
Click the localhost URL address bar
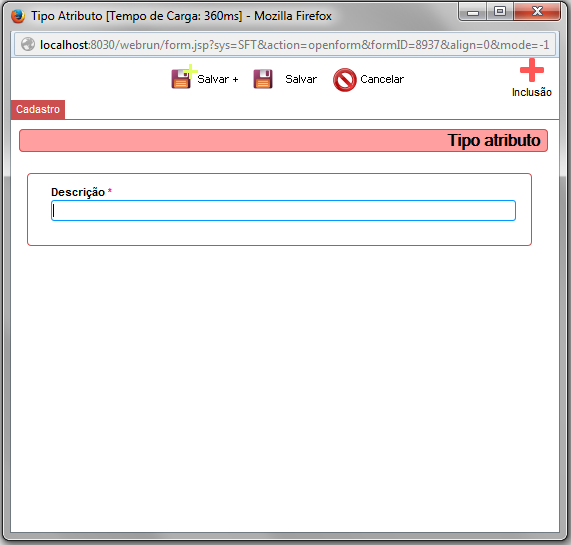(285, 45)
